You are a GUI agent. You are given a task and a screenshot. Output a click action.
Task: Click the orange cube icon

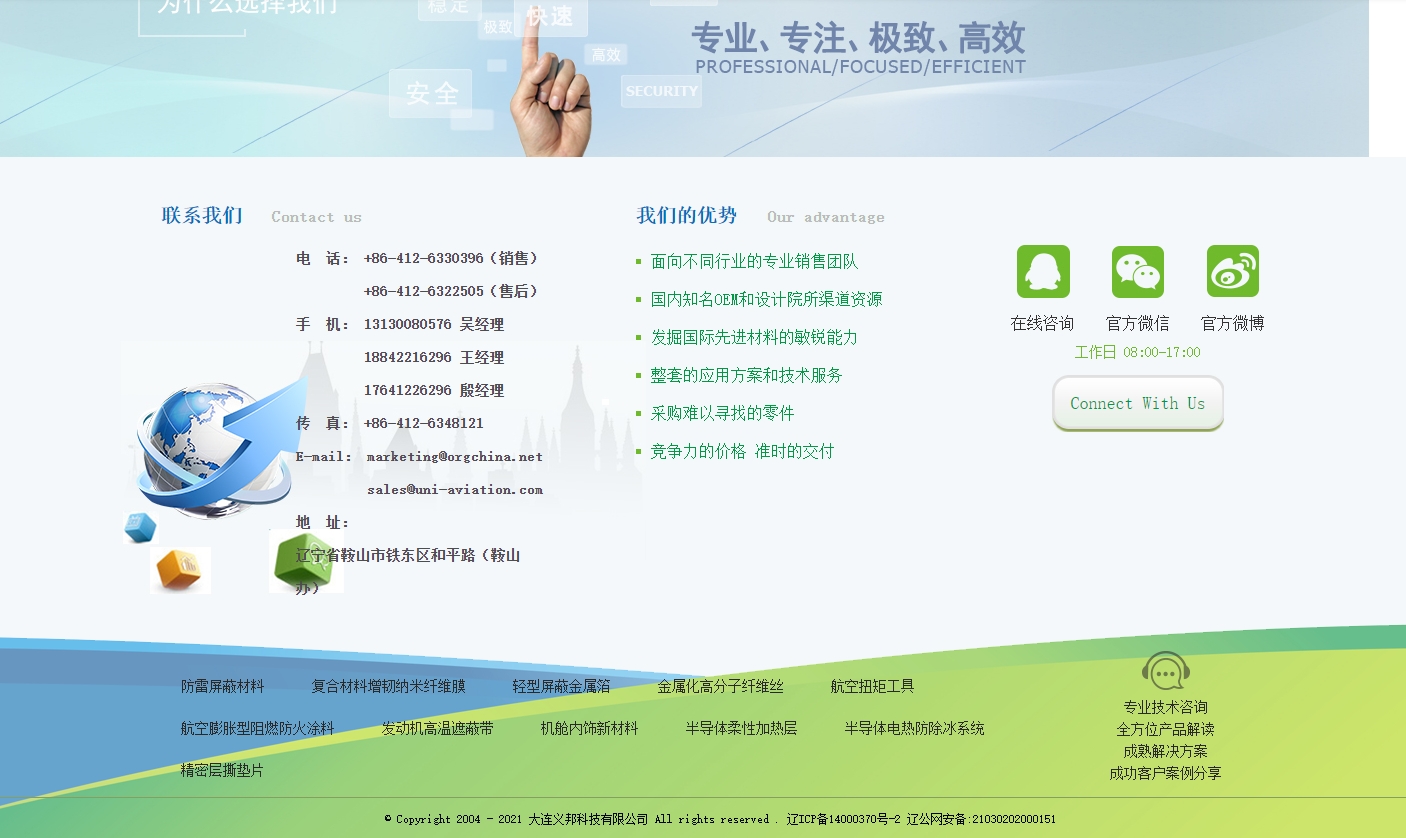click(x=180, y=570)
